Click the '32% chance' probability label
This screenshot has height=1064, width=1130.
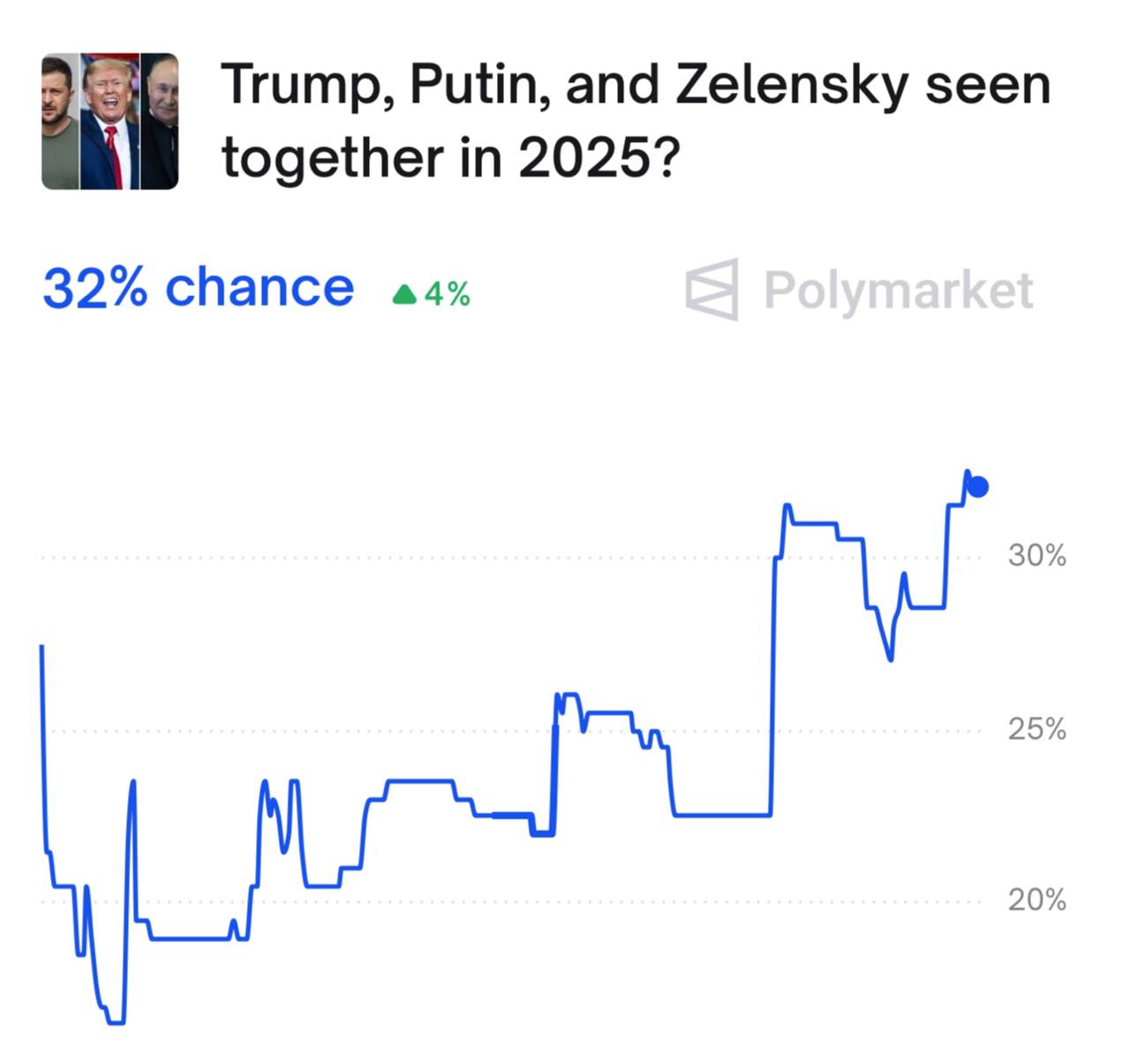198,289
